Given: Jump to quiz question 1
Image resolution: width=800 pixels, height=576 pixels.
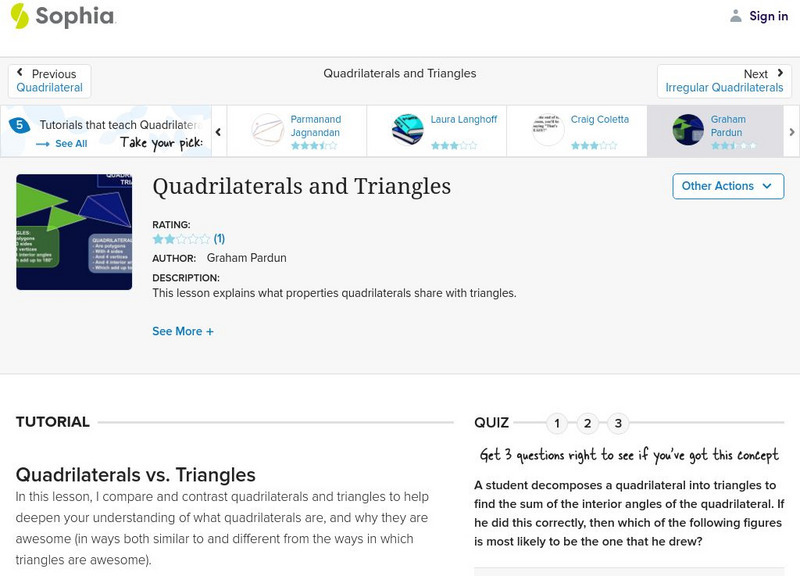Looking at the screenshot, I should tap(557, 423).
